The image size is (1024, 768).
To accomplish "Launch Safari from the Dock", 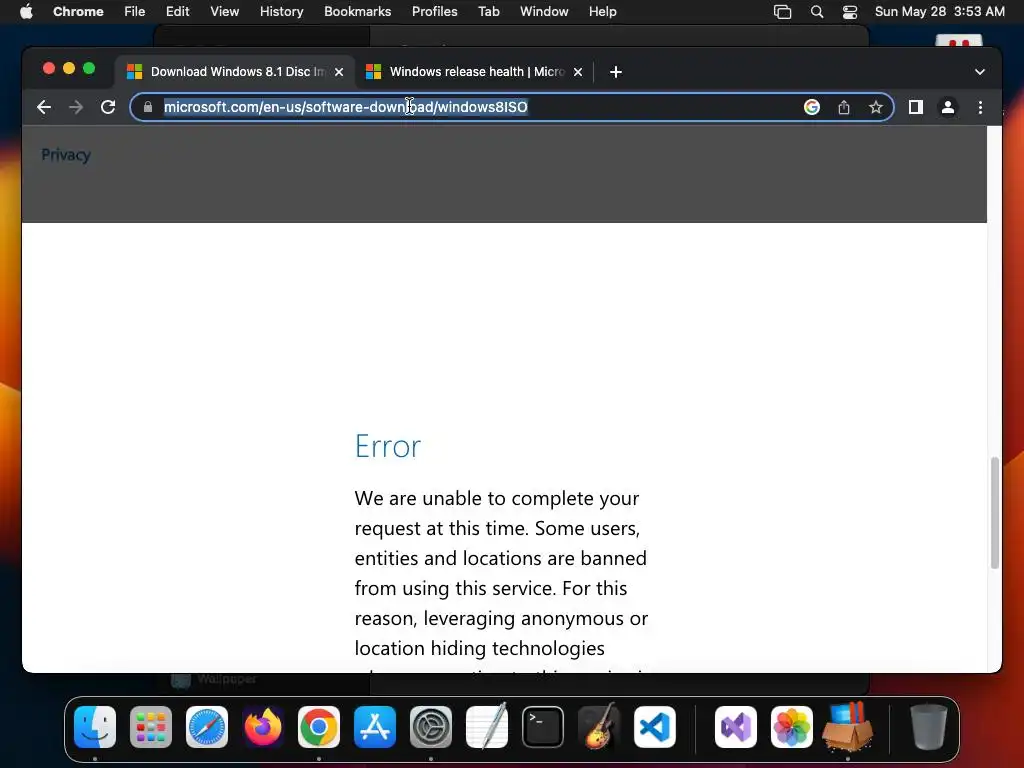I will click(x=207, y=727).
